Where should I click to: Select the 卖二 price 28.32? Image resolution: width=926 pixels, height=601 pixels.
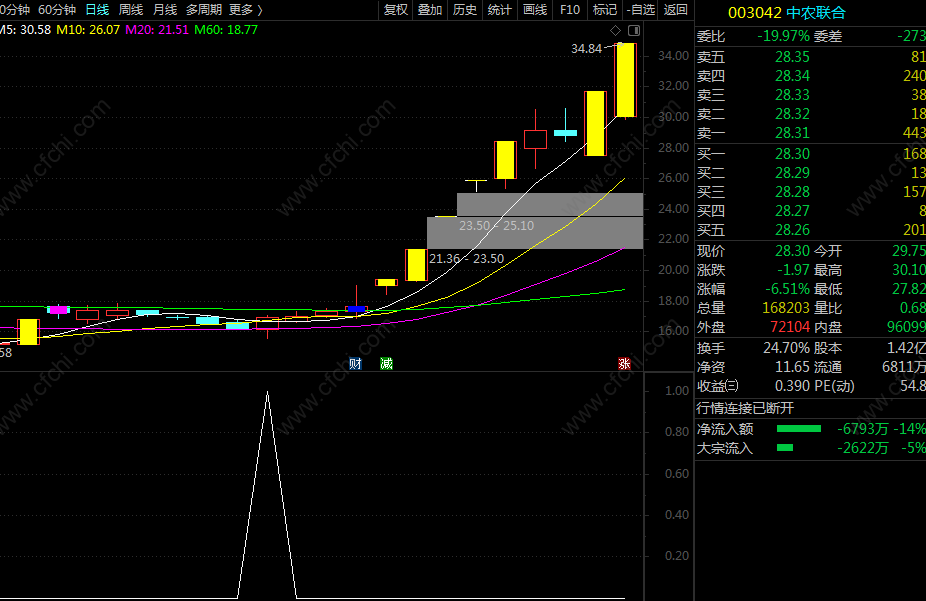coord(793,114)
